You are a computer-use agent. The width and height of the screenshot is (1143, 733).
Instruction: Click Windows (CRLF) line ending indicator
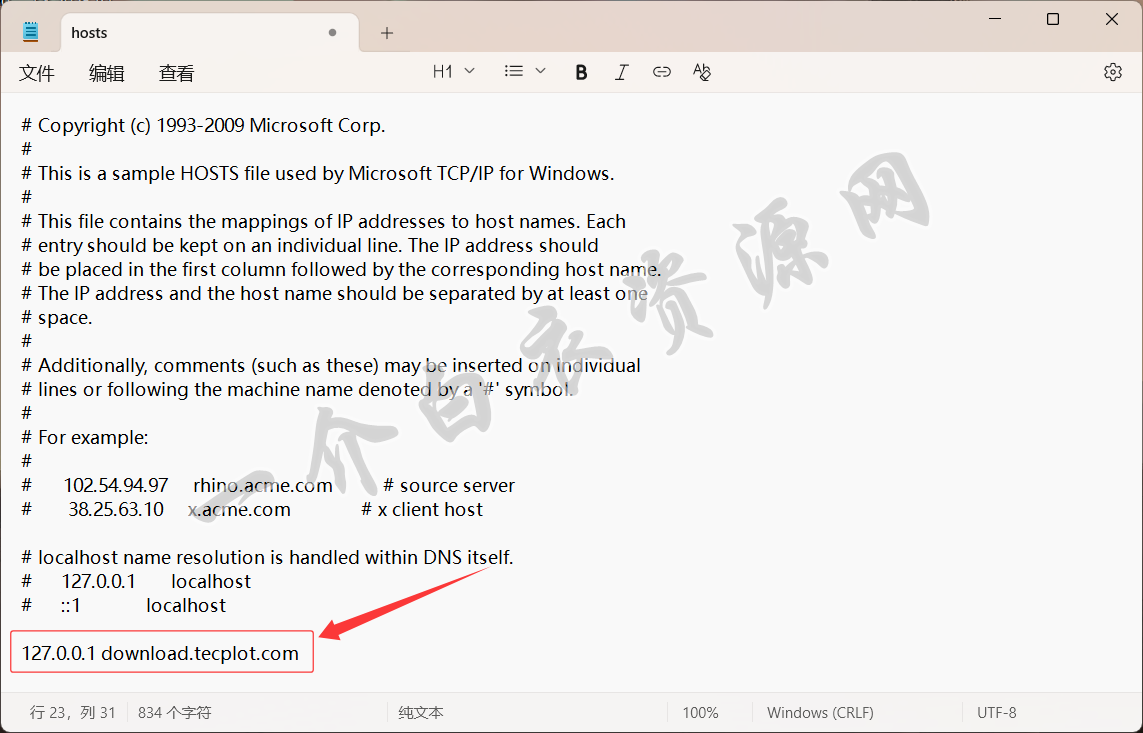[x=820, y=713]
